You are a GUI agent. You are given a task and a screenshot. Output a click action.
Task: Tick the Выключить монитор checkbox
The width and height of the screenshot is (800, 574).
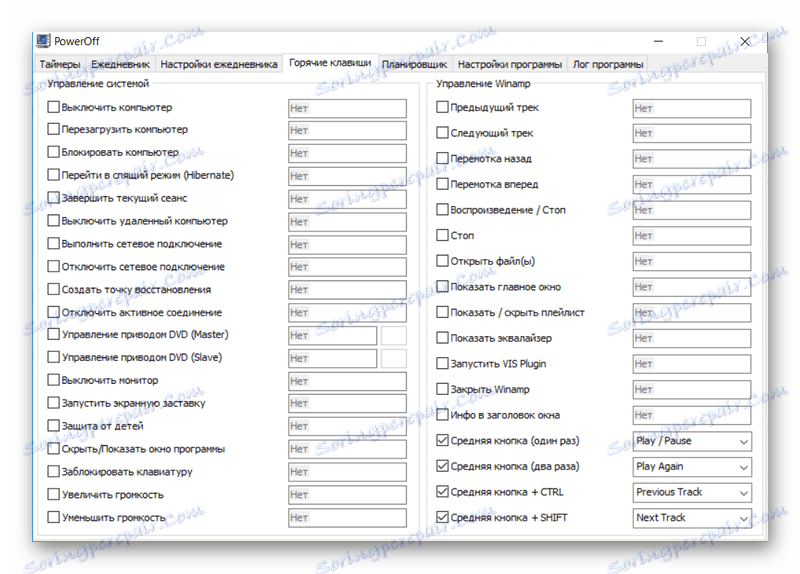pyautogui.click(x=54, y=380)
